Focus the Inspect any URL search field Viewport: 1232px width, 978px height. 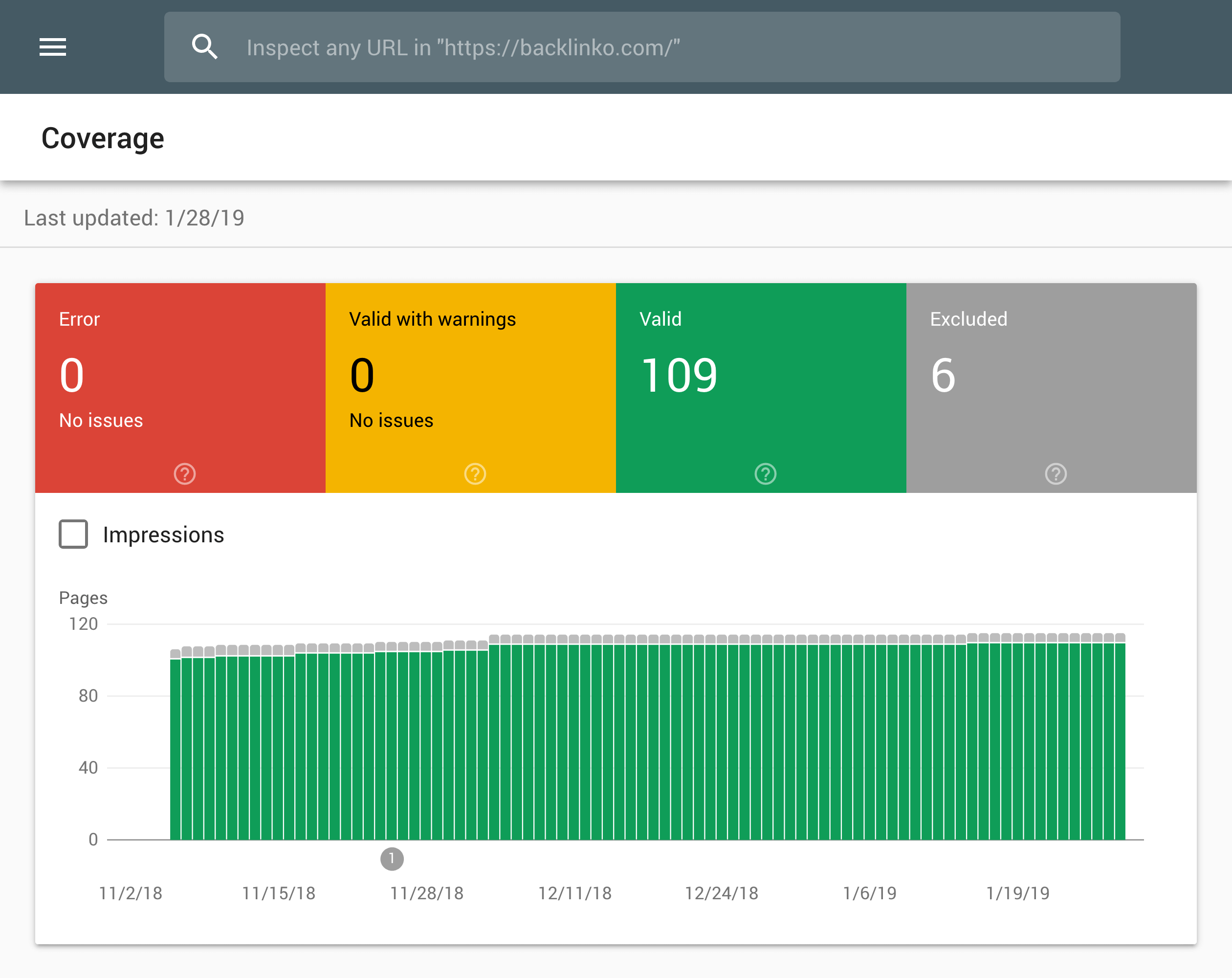(642, 47)
